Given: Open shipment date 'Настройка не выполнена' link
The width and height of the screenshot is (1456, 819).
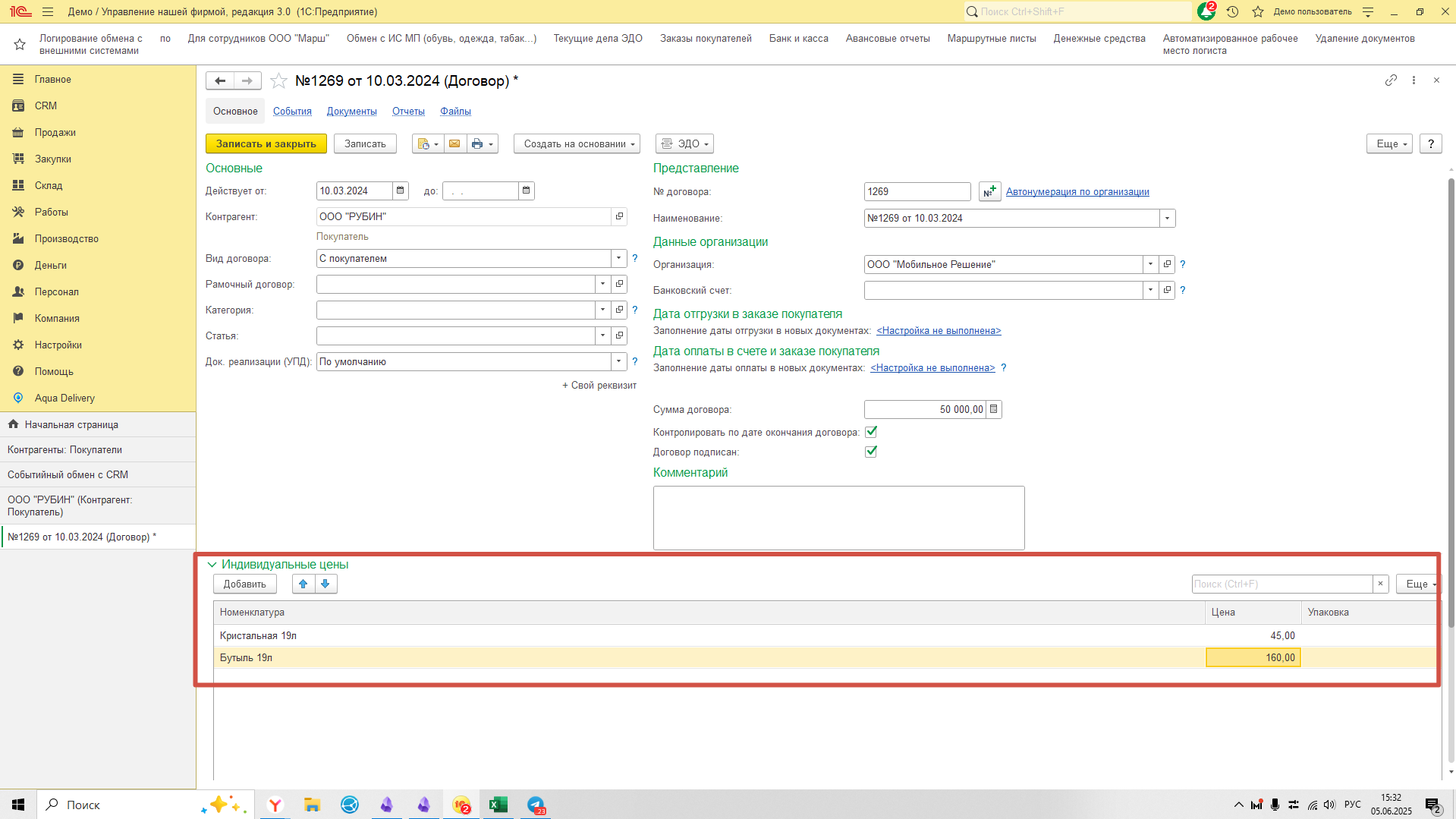Looking at the screenshot, I should 939,331.
